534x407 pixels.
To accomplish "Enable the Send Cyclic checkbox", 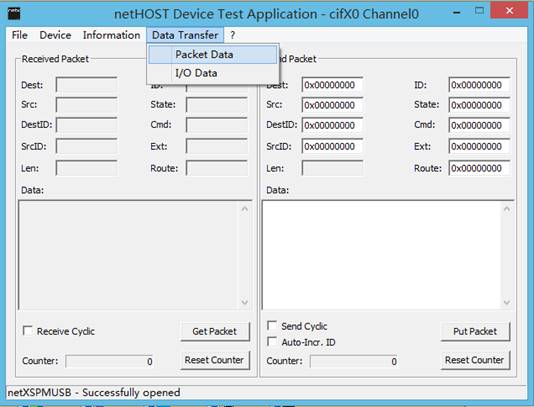I will click(x=272, y=326).
